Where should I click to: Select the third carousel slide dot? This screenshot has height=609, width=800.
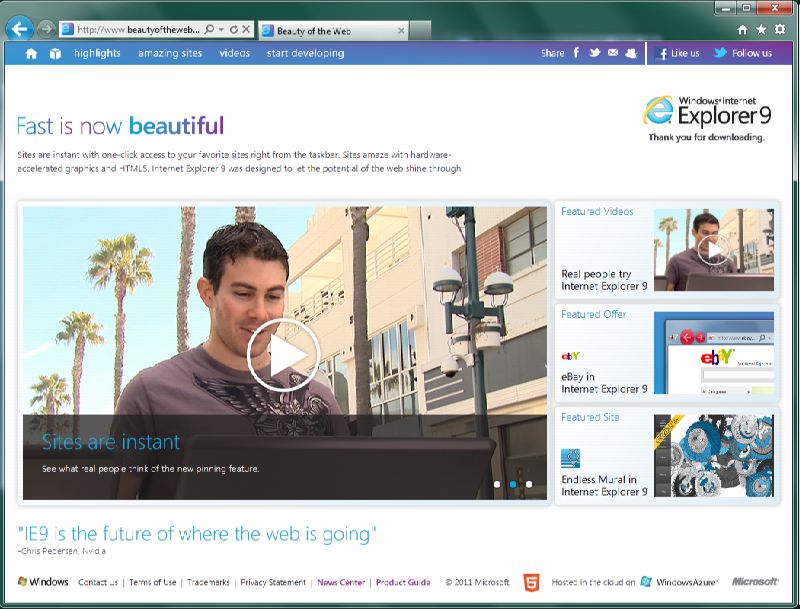[529, 484]
